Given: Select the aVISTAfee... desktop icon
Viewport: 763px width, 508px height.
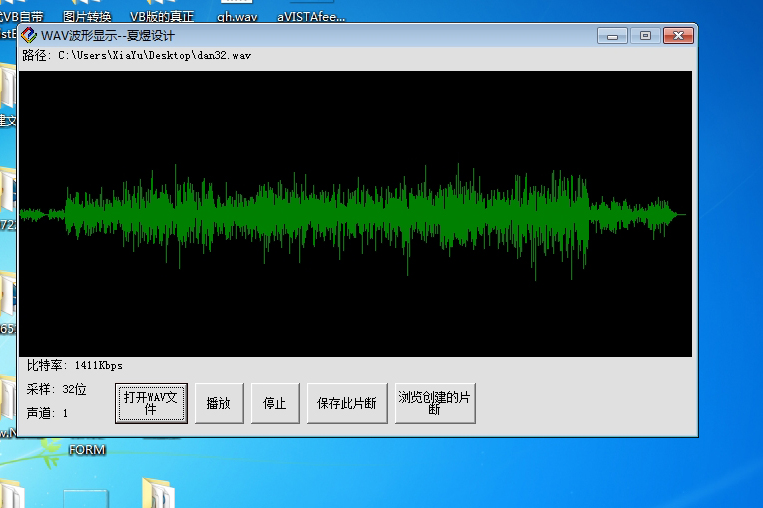Looking at the screenshot, I should click(x=311, y=16).
